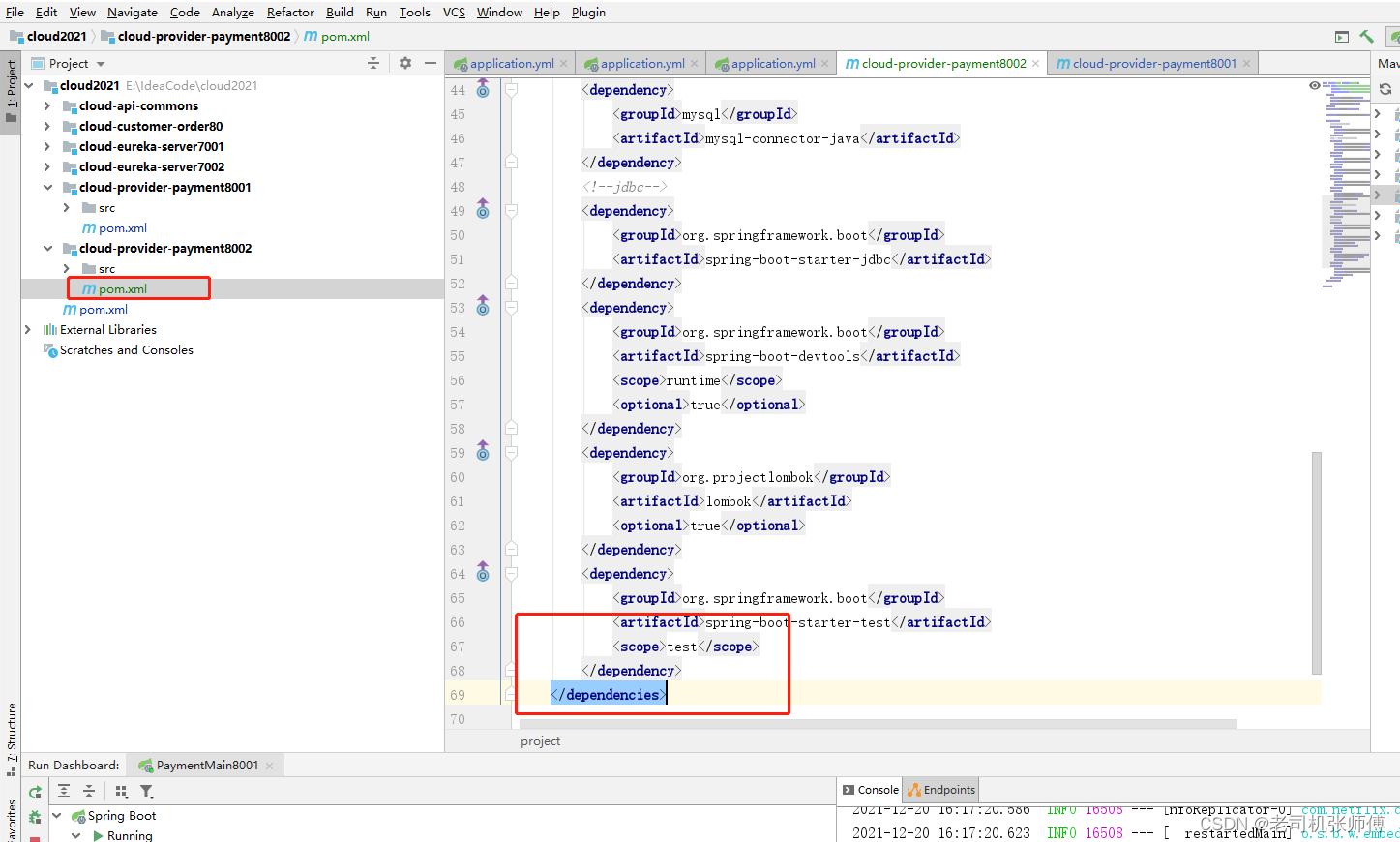Open the File menu
This screenshot has height=842, width=1400.
(15, 12)
